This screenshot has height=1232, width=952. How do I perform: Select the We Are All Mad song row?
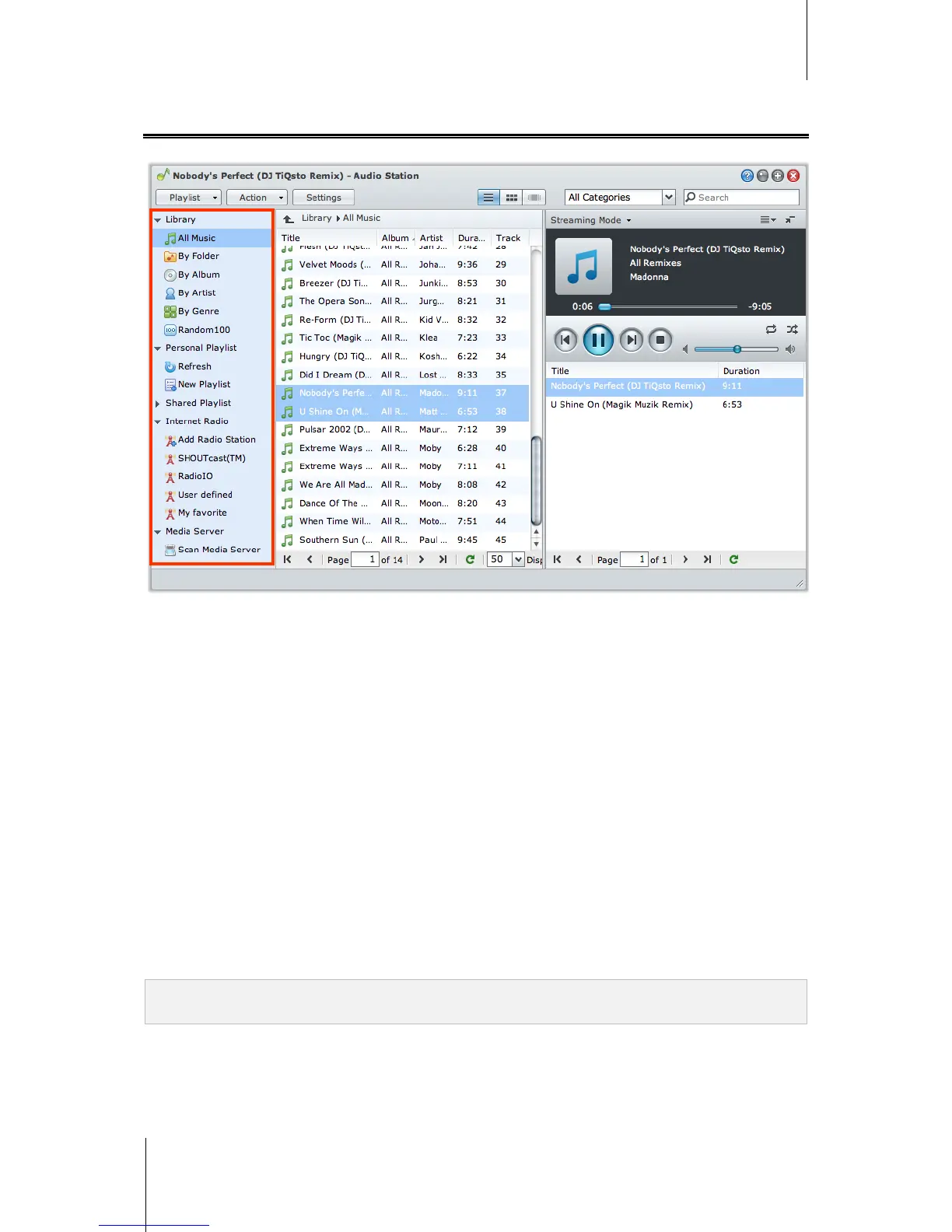tap(403, 485)
